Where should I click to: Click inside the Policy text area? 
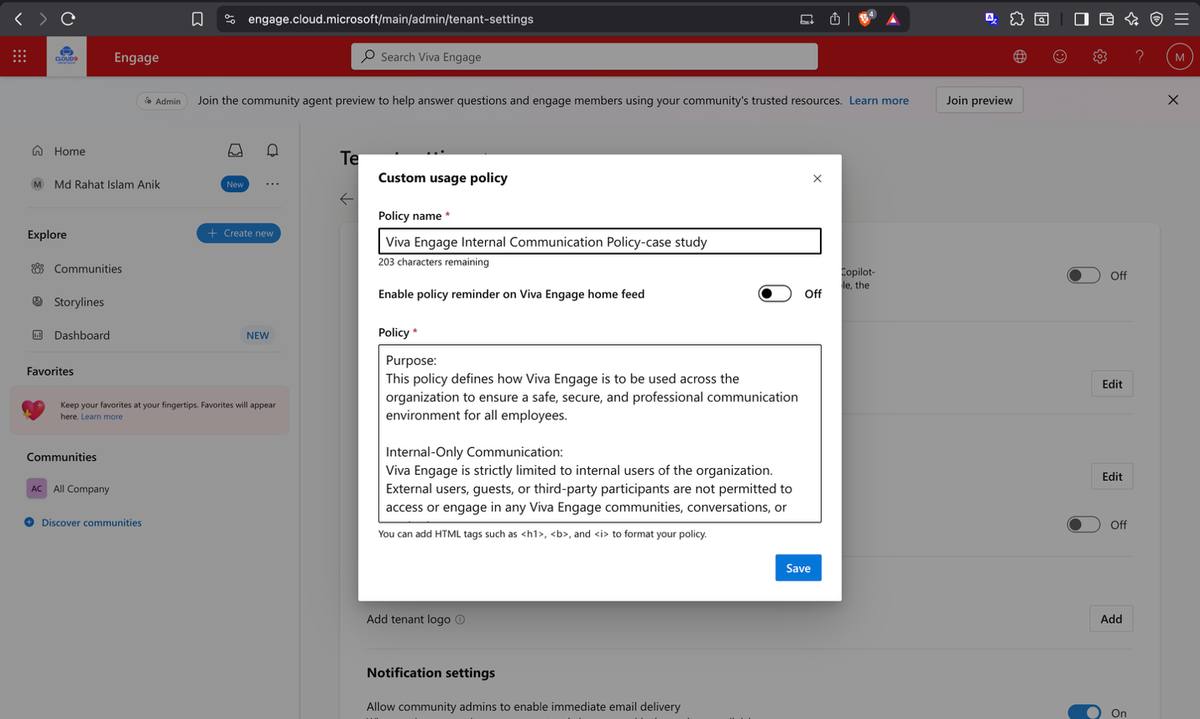pos(600,433)
